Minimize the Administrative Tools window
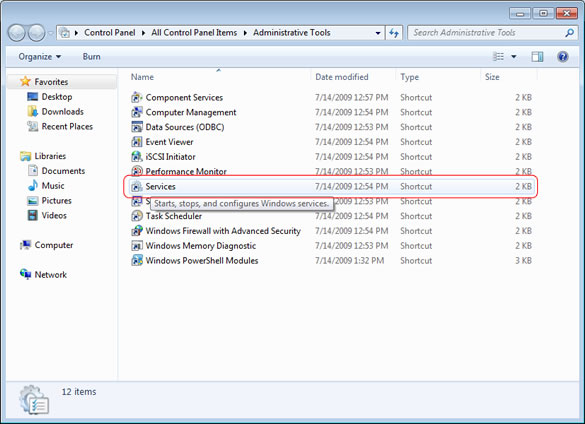The image size is (585, 424). (x=520, y=13)
